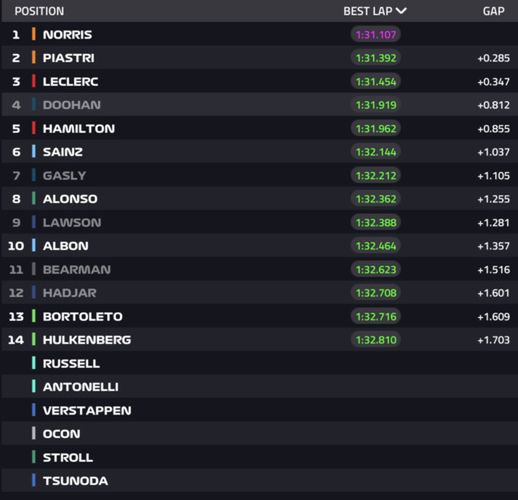The height and width of the screenshot is (500, 518).
Task: Click Piastri's 1:31.392 lap time badge
Action: pyautogui.click(x=376, y=58)
